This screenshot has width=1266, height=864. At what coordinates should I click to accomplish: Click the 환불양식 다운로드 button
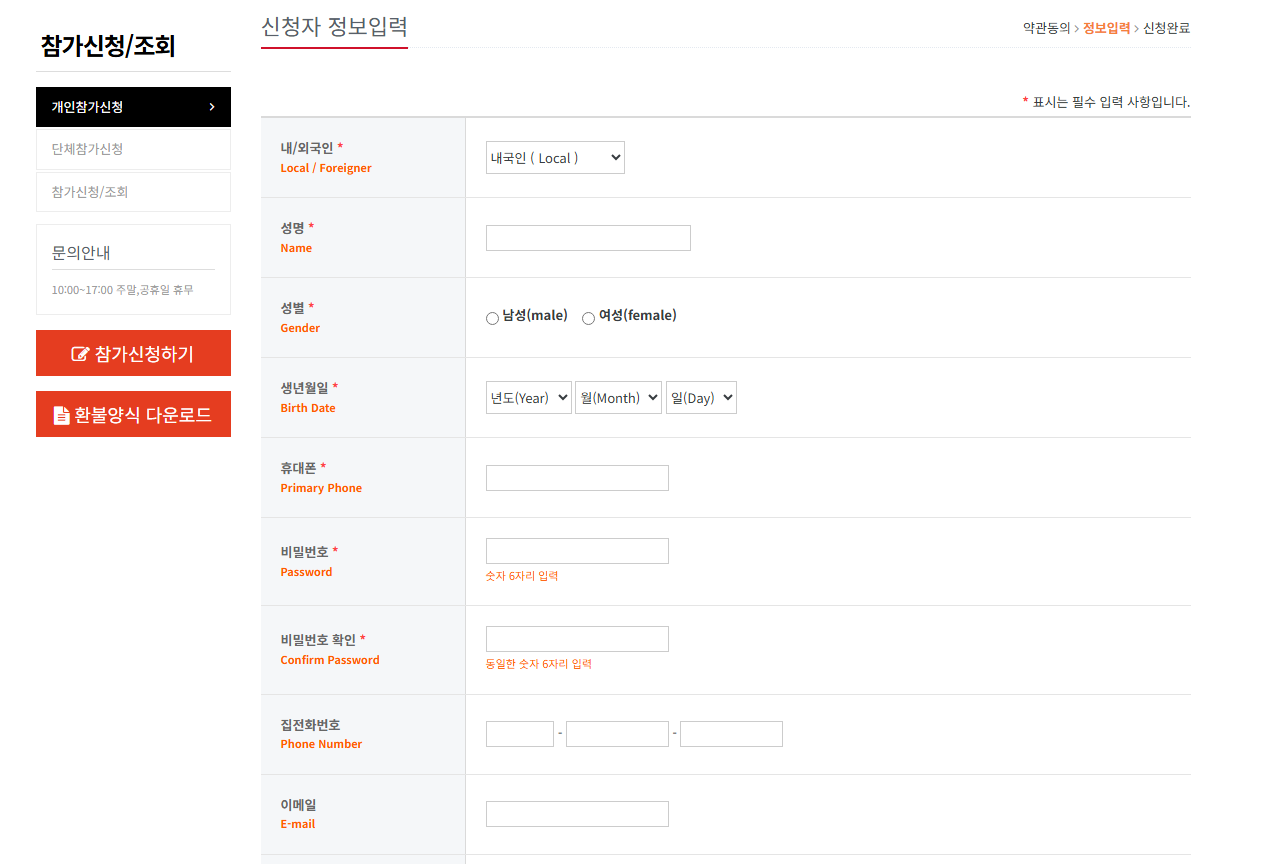pos(133,414)
